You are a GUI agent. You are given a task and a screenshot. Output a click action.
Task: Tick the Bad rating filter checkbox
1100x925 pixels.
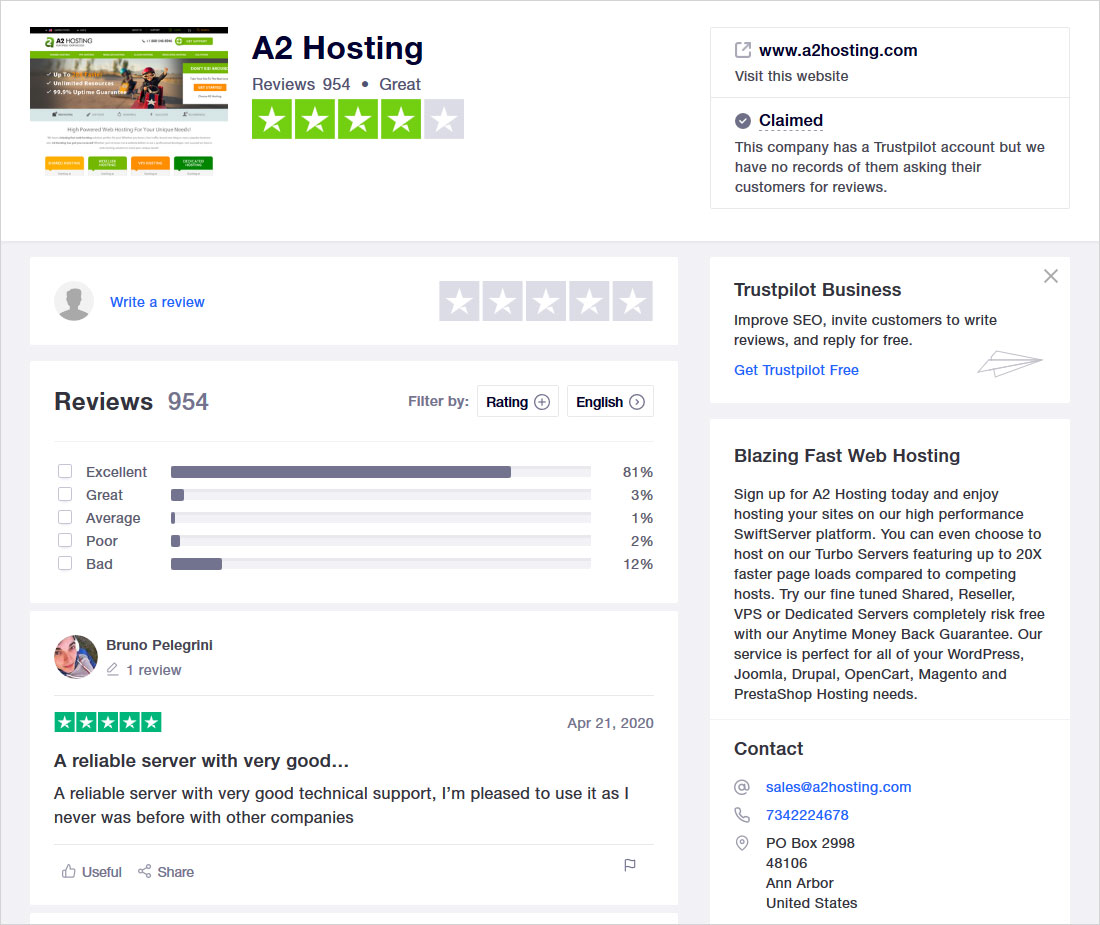(x=65, y=564)
